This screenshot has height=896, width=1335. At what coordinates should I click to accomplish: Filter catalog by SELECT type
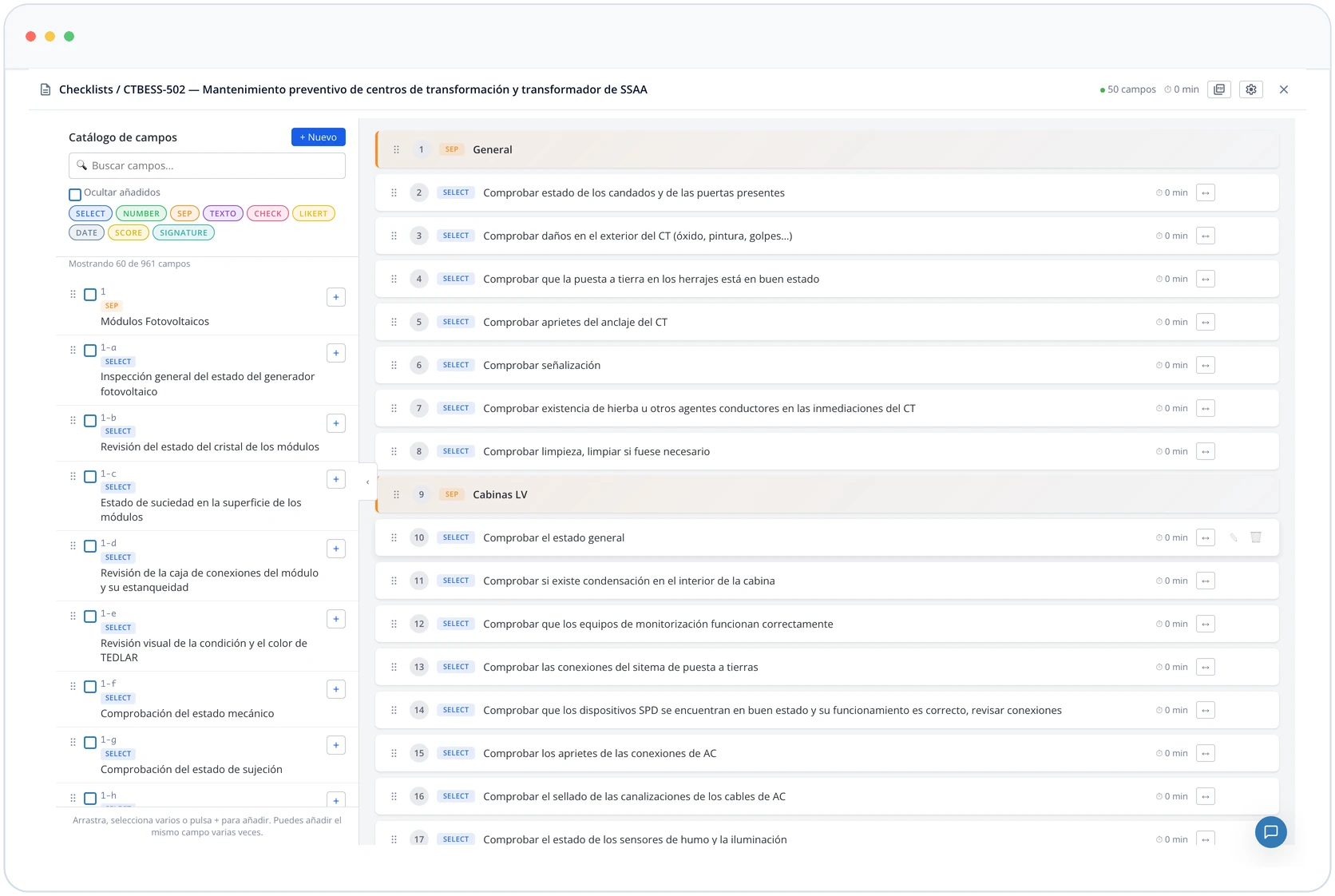(90, 213)
